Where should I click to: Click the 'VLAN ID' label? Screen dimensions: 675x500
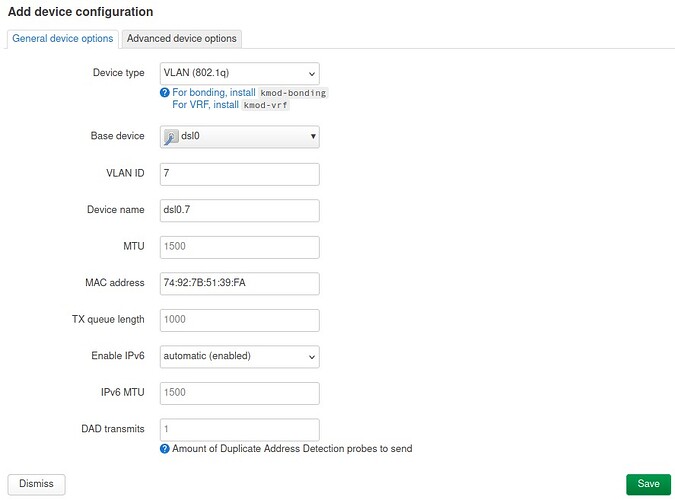[x=125, y=173]
